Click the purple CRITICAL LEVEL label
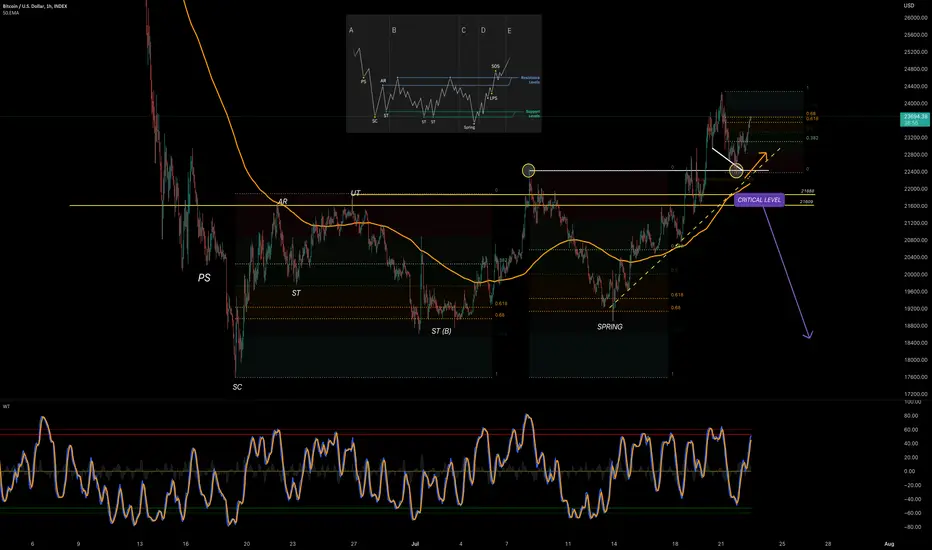 pyautogui.click(x=759, y=200)
